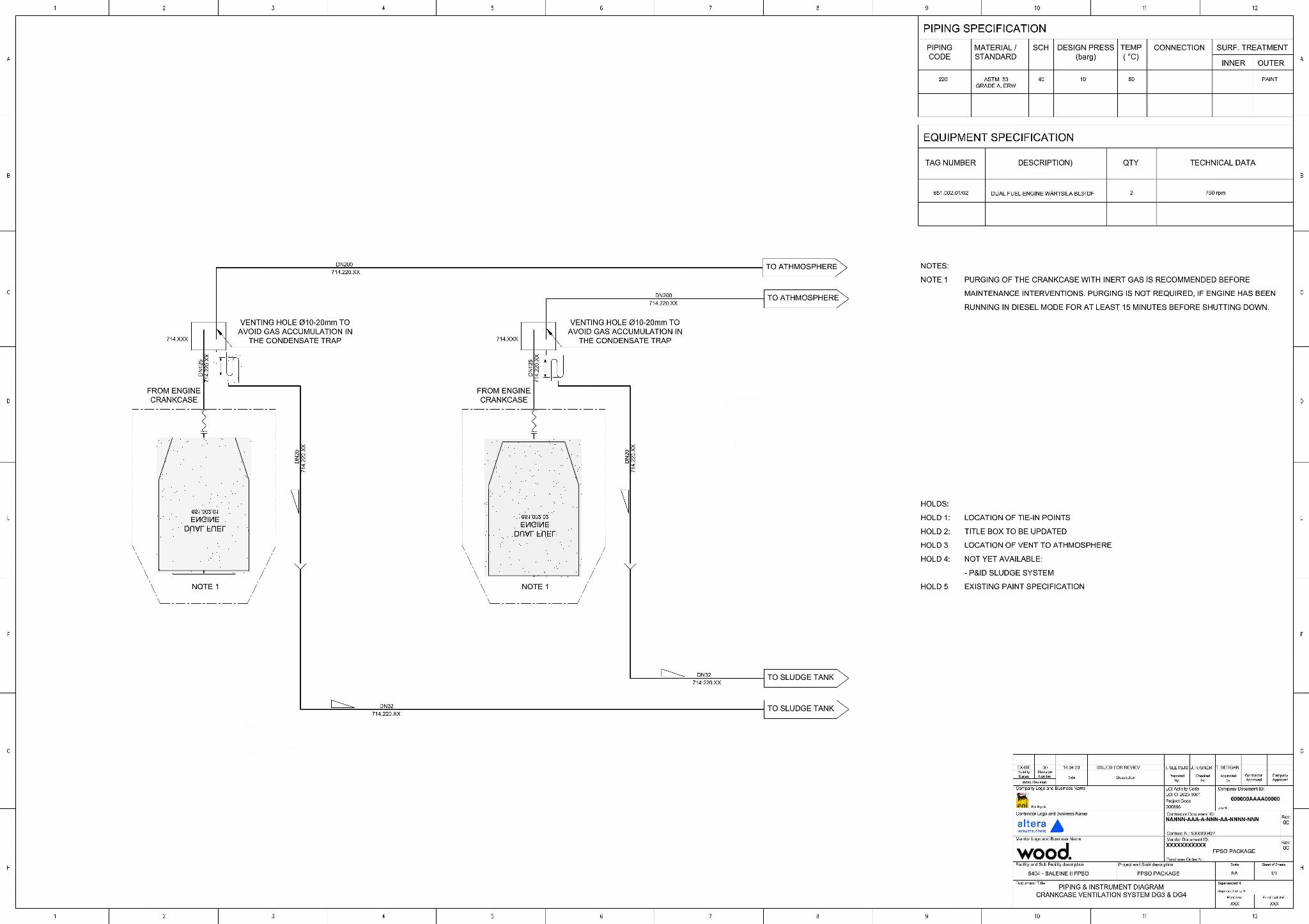Viewport: 1309px width, 924px height.
Task: Click '5404 - BALEINE II FPSO' facility text
Action: [1058, 874]
